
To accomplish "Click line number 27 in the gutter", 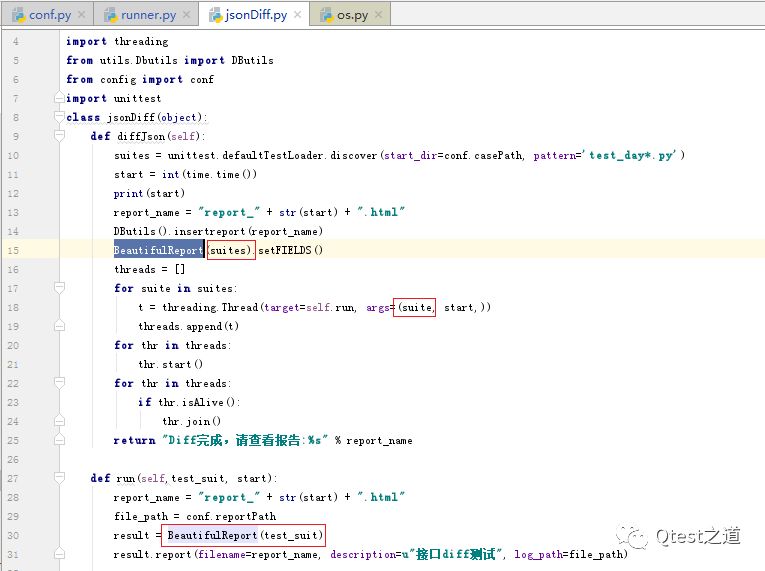I will 13,478.
